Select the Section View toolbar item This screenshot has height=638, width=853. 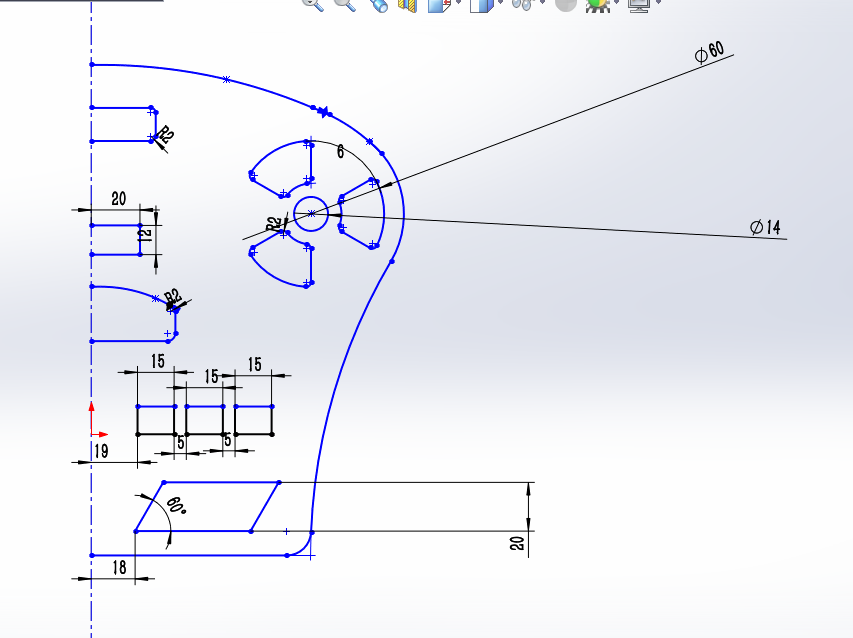[405, 5]
